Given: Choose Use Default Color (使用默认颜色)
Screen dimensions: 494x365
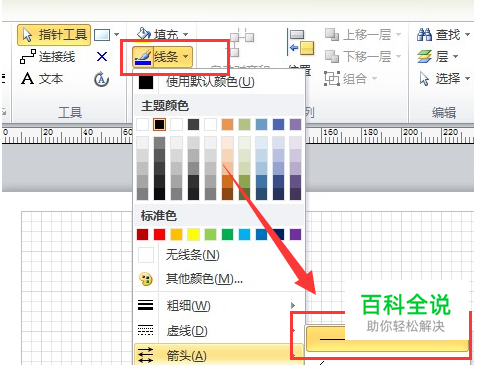Looking at the screenshot, I should 219,81.
